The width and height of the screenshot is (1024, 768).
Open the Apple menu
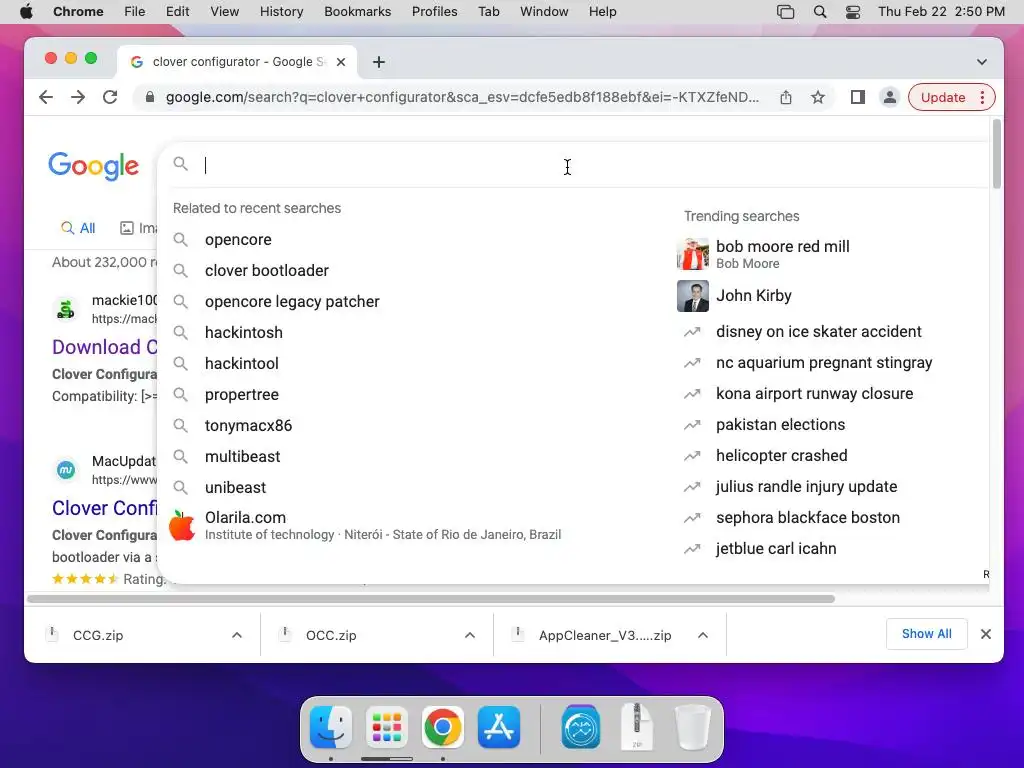[x=26, y=12]
